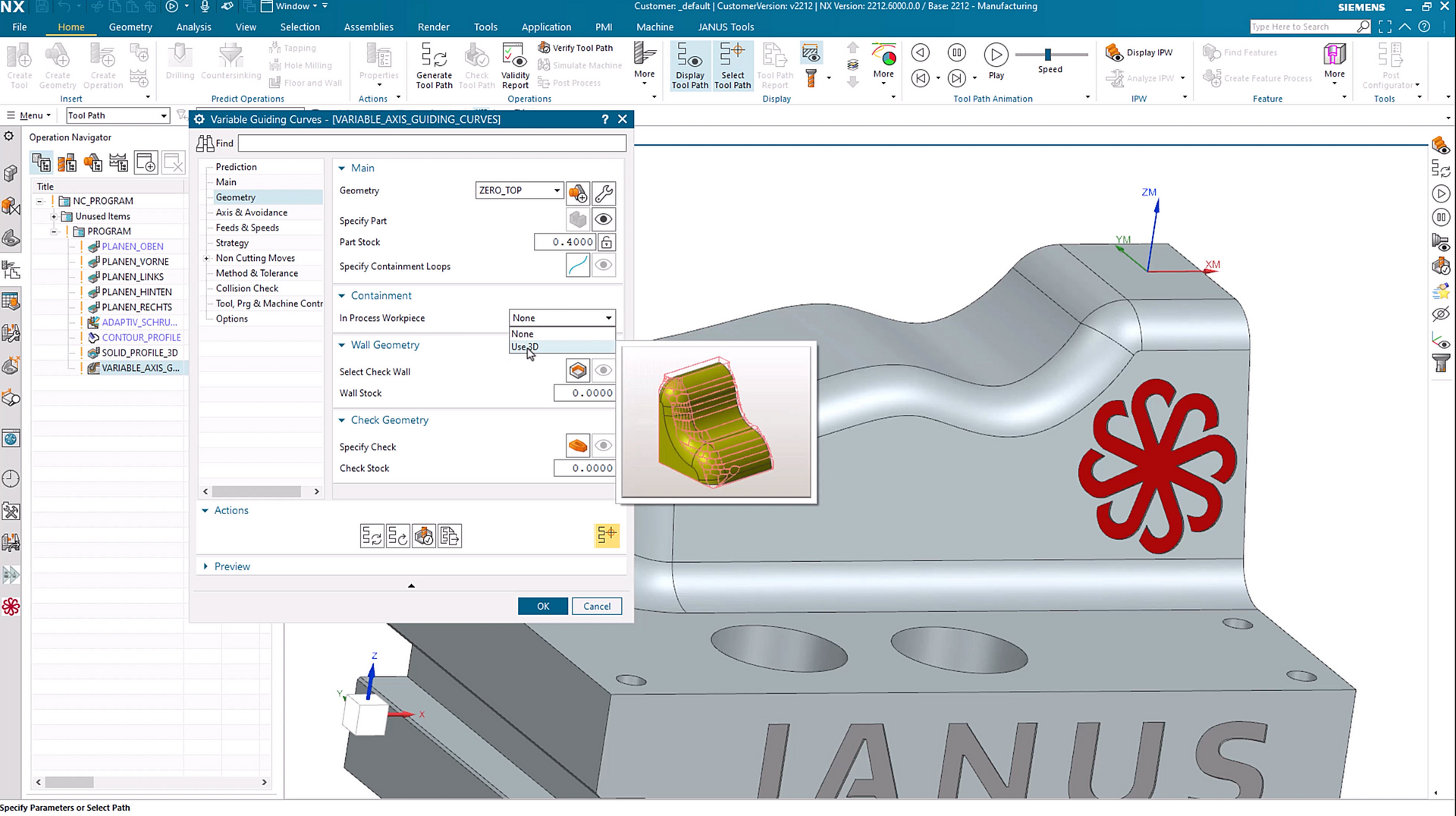Select Feeds & Speeds page
The height and width of the screenshot is (816, 1456).
coord(247,228)
